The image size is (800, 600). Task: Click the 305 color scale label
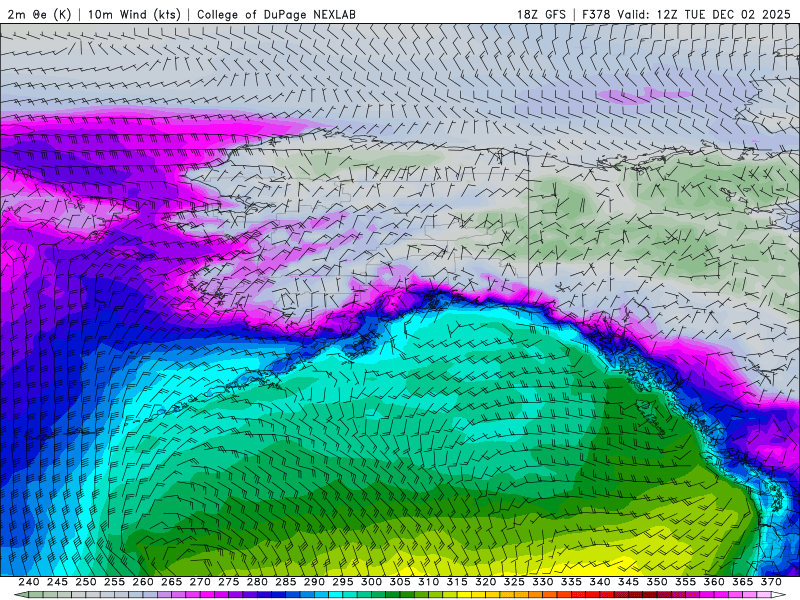pos(400,582)
